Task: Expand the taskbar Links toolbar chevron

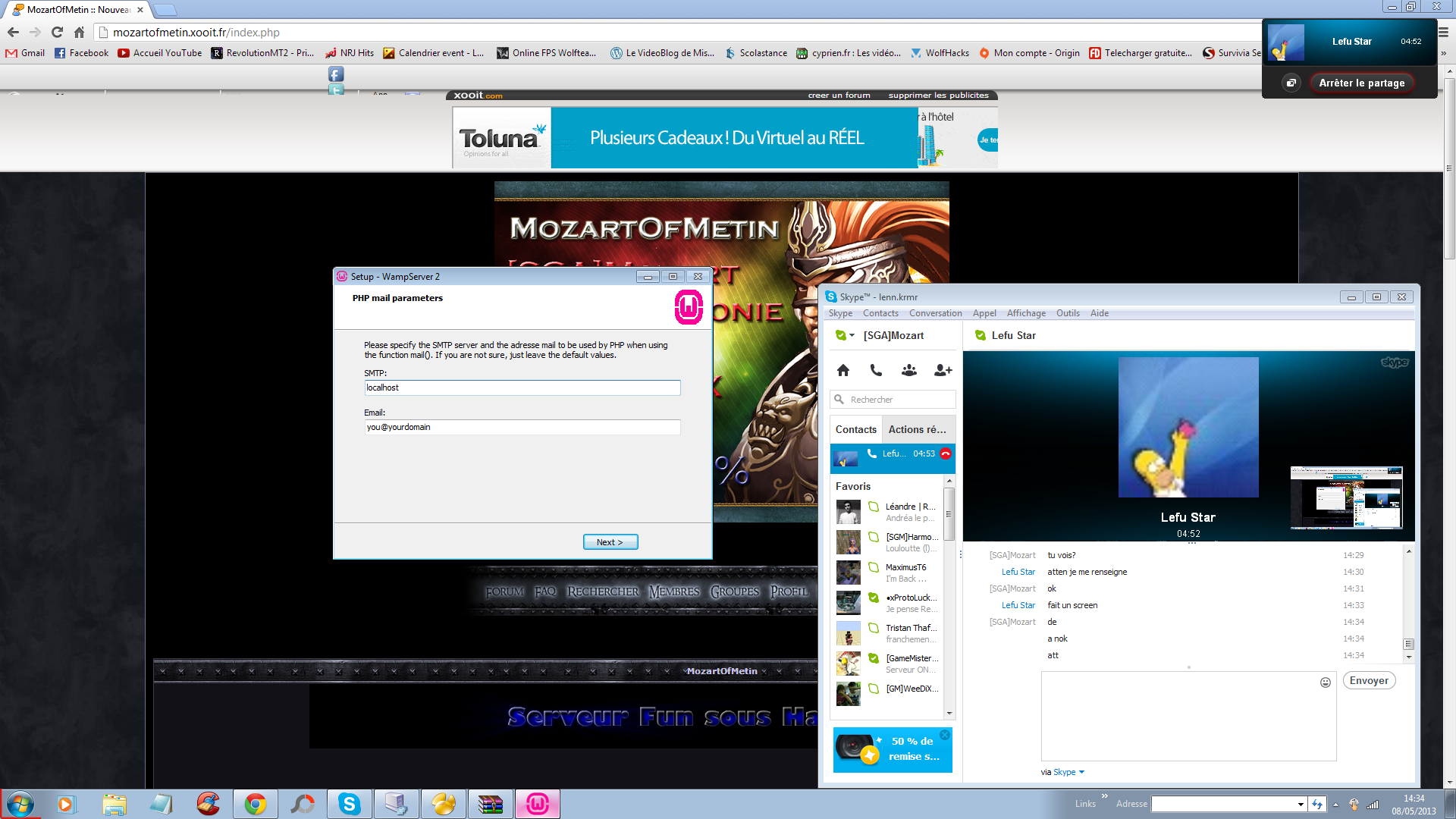Action: tap(1105, 796)
